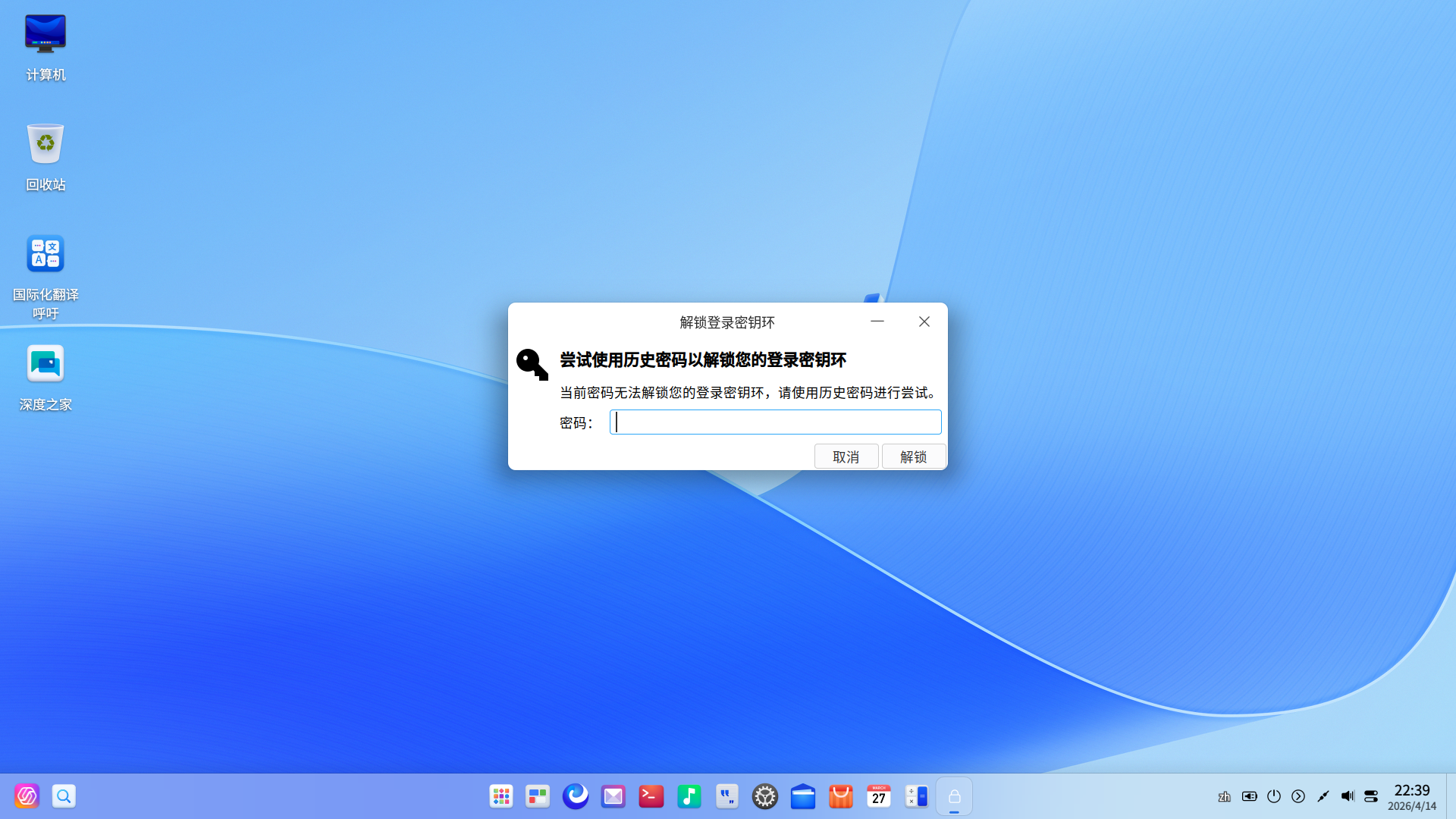This screenshot has width=1456, height=819.
Task: Open the Calendar showing March 27
Action: [x=878, y=796]
